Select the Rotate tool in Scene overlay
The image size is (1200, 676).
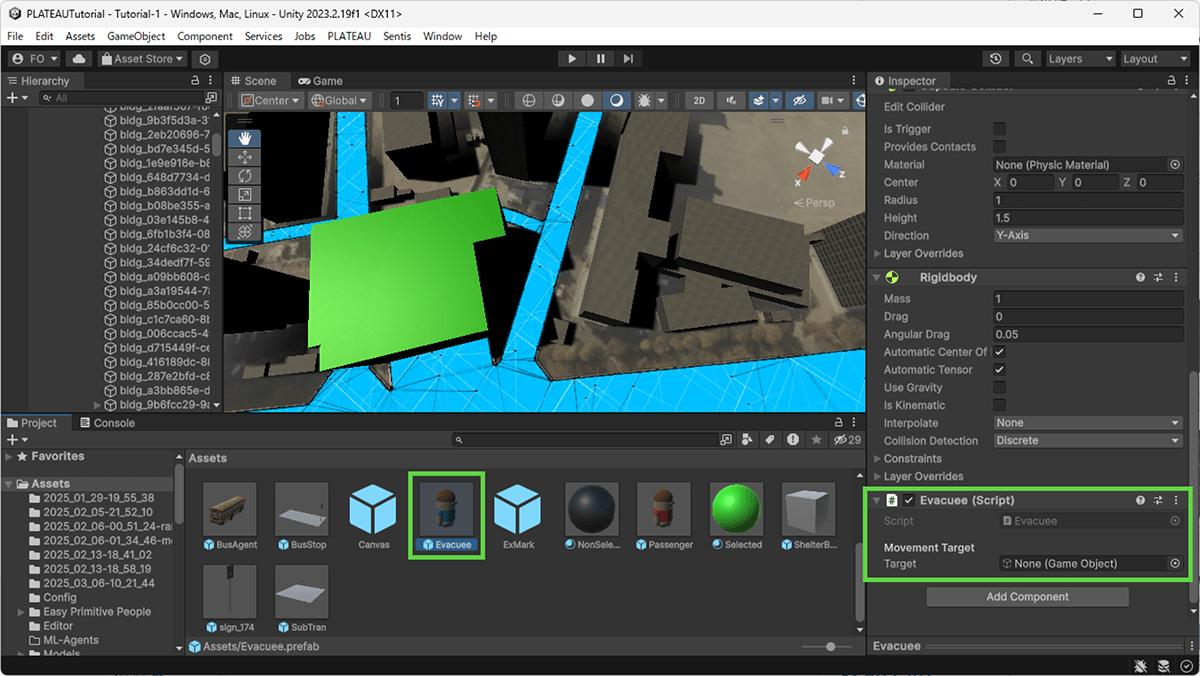245,176
